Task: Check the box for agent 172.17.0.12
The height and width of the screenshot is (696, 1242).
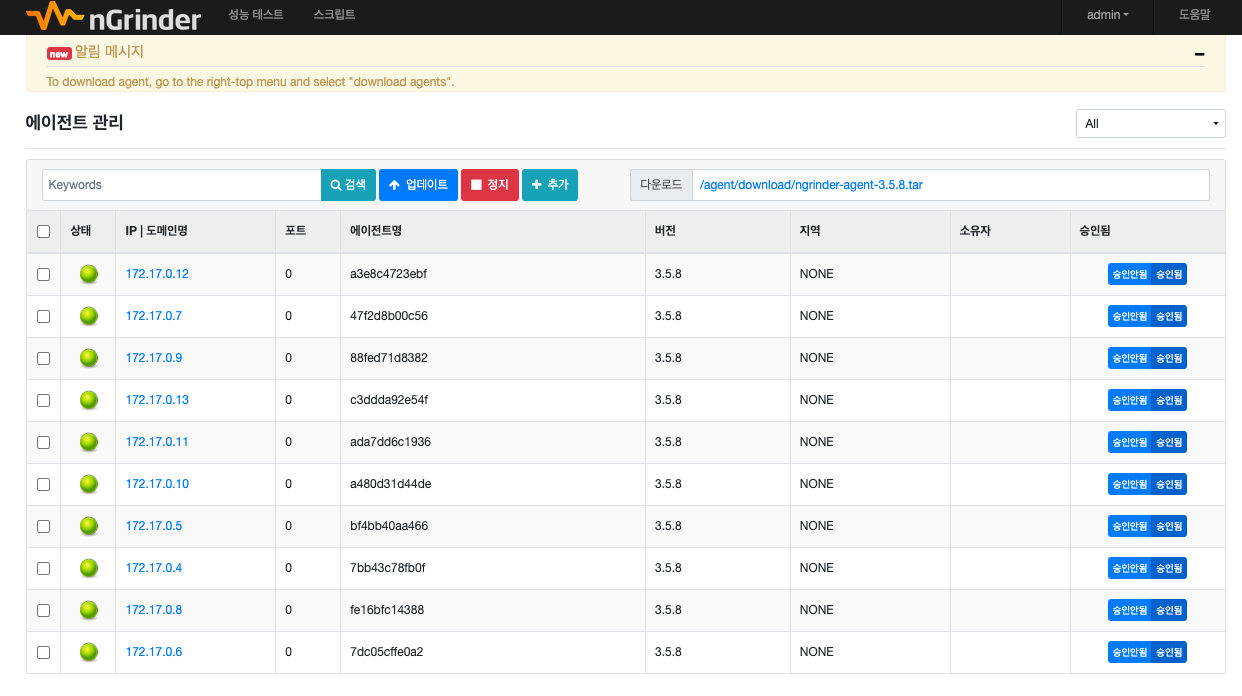Action: coord(43,274)
